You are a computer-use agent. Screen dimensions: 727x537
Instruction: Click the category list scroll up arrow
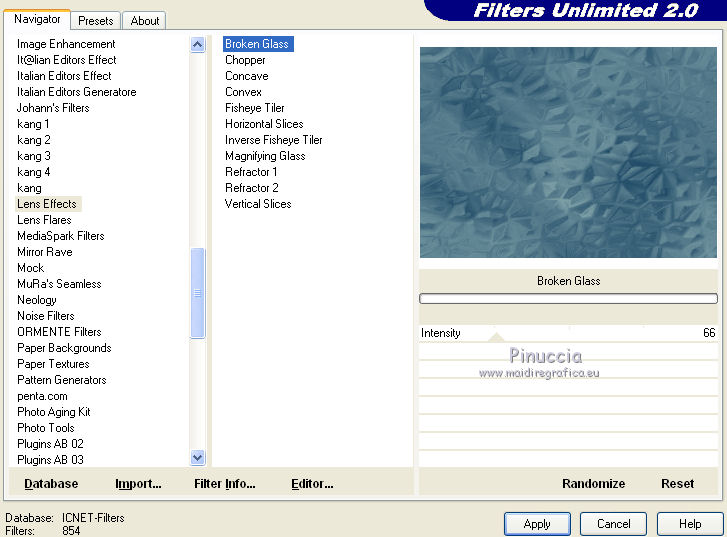198,45
